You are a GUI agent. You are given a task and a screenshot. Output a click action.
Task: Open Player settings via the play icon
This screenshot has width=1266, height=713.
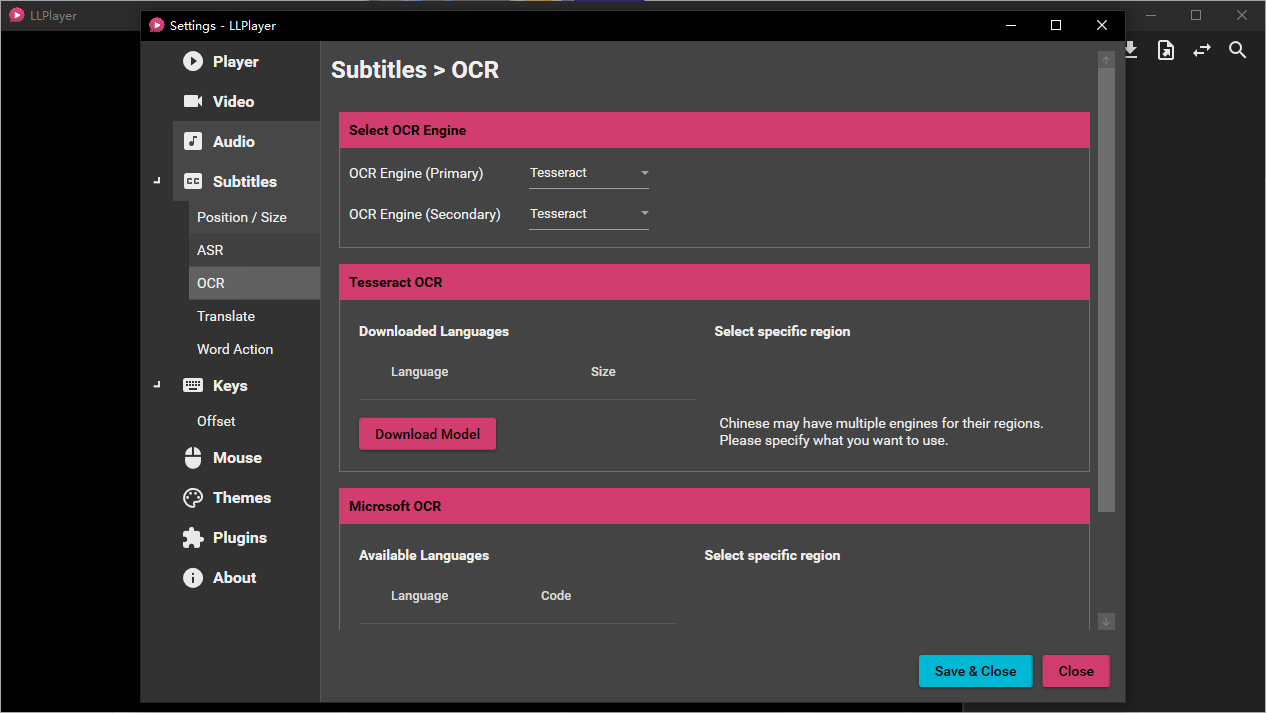coord(193,62)
